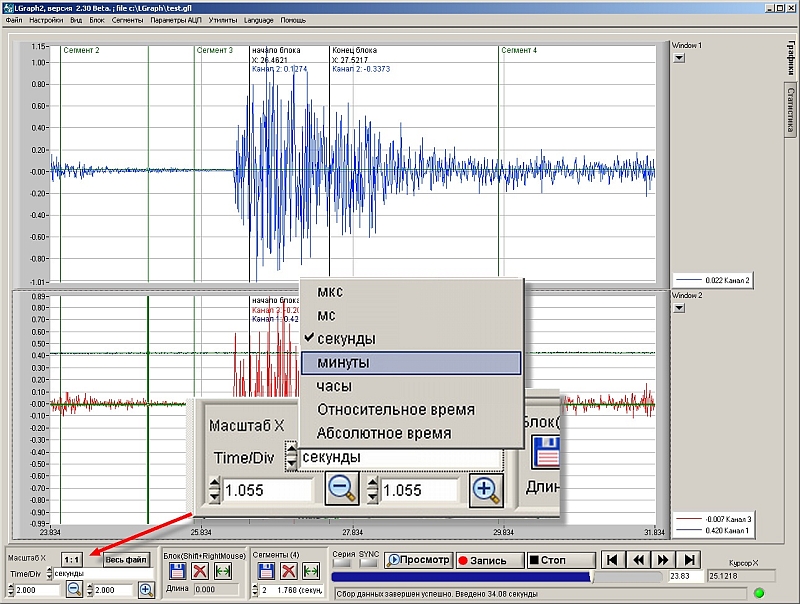
Task: Open the Помощь menu
Action: tap(293, 20)
